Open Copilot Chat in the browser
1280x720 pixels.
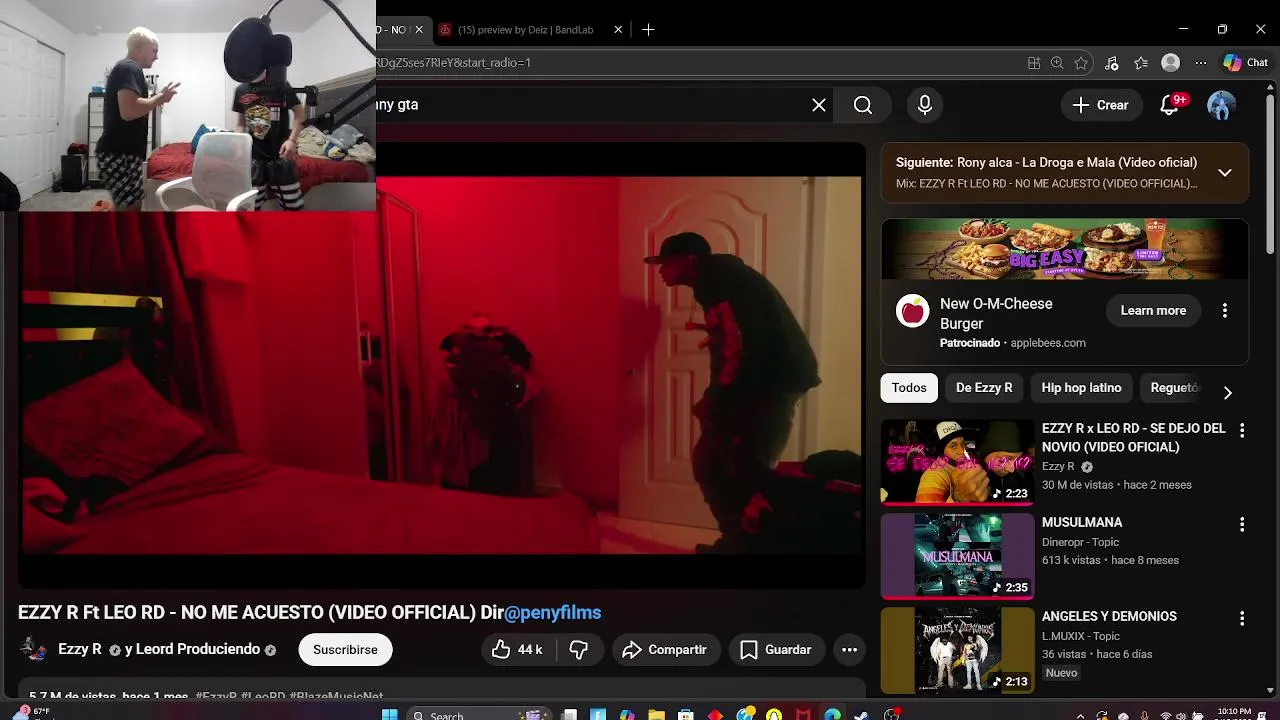point(1245,63)
